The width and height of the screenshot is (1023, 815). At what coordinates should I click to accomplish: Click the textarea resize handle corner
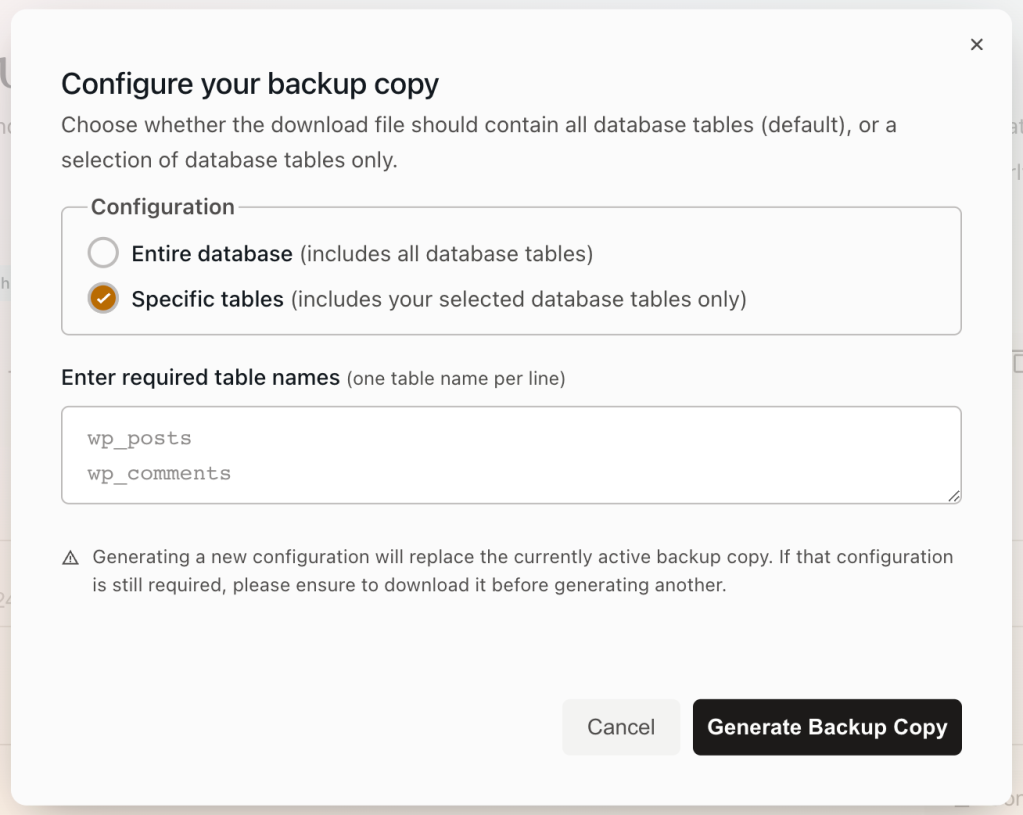pos(954,497)
